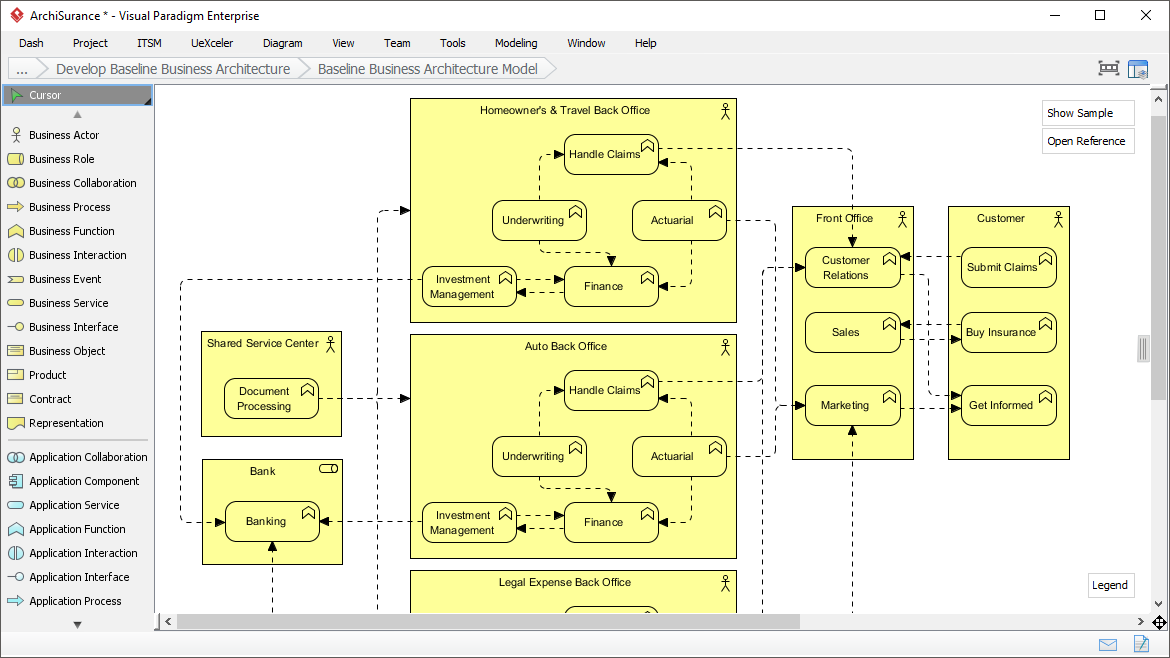Viewport: 1170px width, 658px height.
Task: Open the Dash menu
Action: (x=31, y=43)
